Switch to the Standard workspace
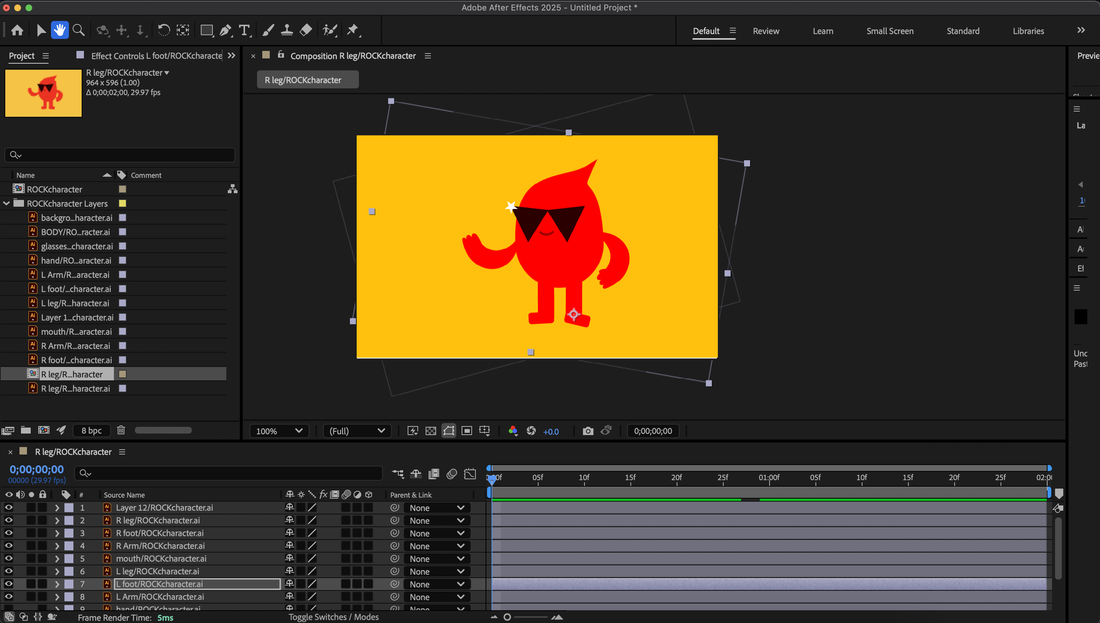Image resolution: width=1100 pixels, height=623 pixels. [x=962, y=31]
